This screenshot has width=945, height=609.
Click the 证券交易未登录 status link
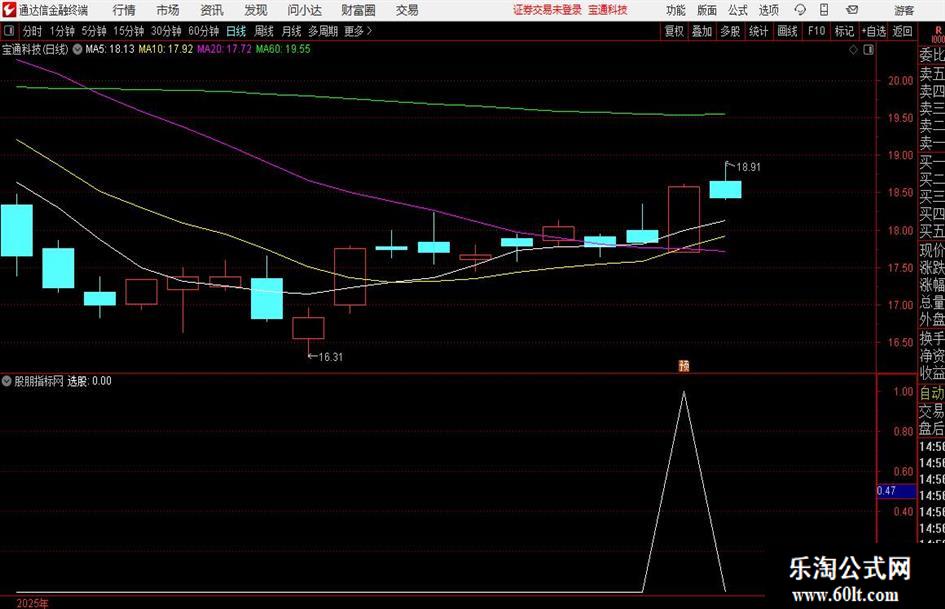[548, 10]
